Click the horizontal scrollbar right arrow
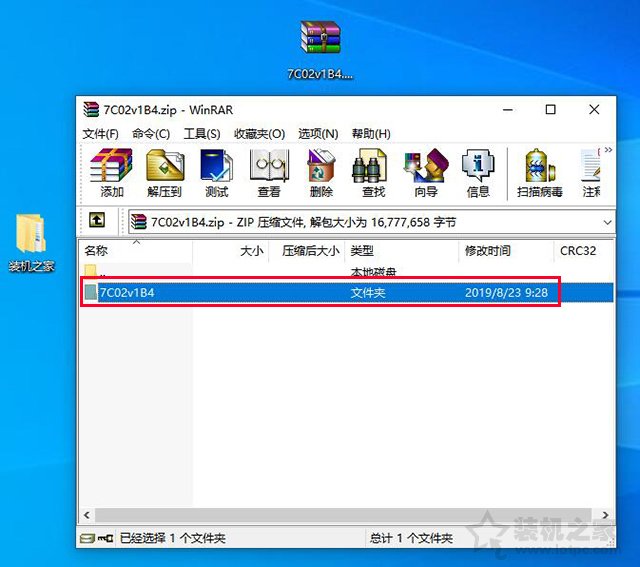Viewport: 640px width, 567px height. point(606,515)
